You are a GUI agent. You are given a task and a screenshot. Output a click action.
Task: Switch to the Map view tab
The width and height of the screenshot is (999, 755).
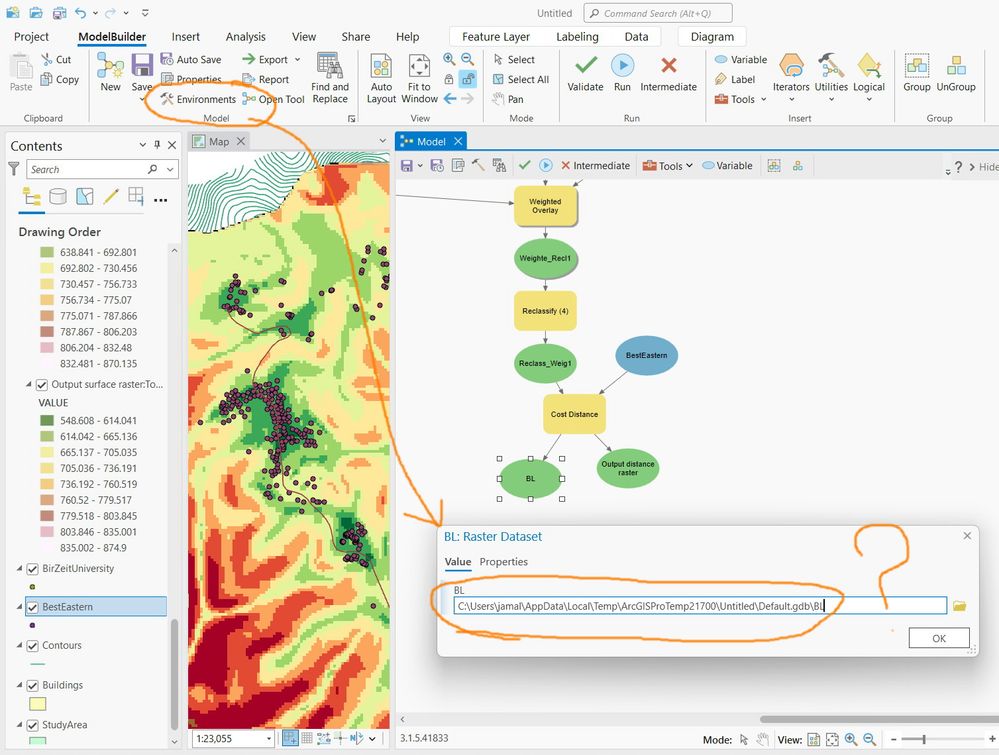pos(219,141)
